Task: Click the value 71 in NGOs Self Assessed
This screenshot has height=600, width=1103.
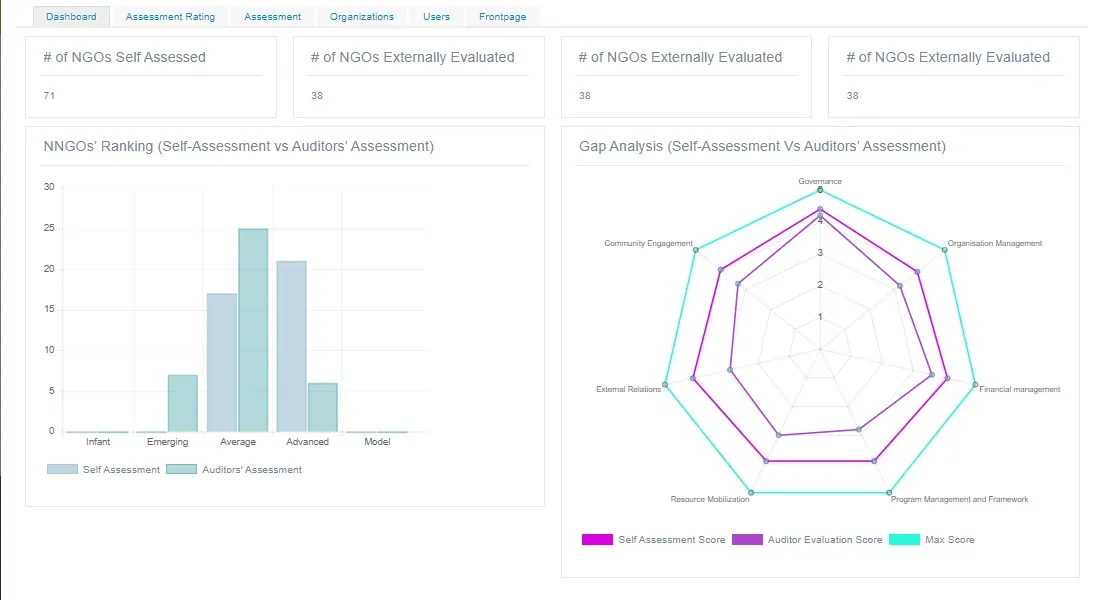Action: [x=49, y=96]
